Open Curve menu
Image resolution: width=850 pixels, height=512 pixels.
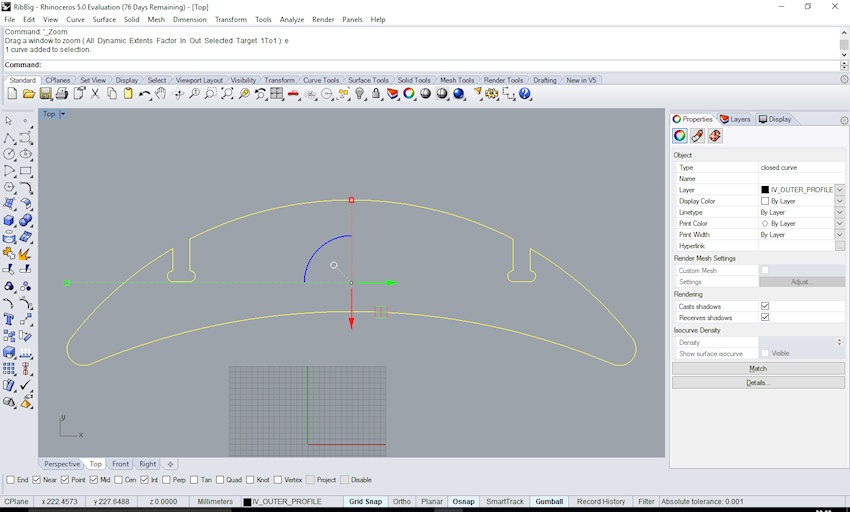[x=75, y=20]
